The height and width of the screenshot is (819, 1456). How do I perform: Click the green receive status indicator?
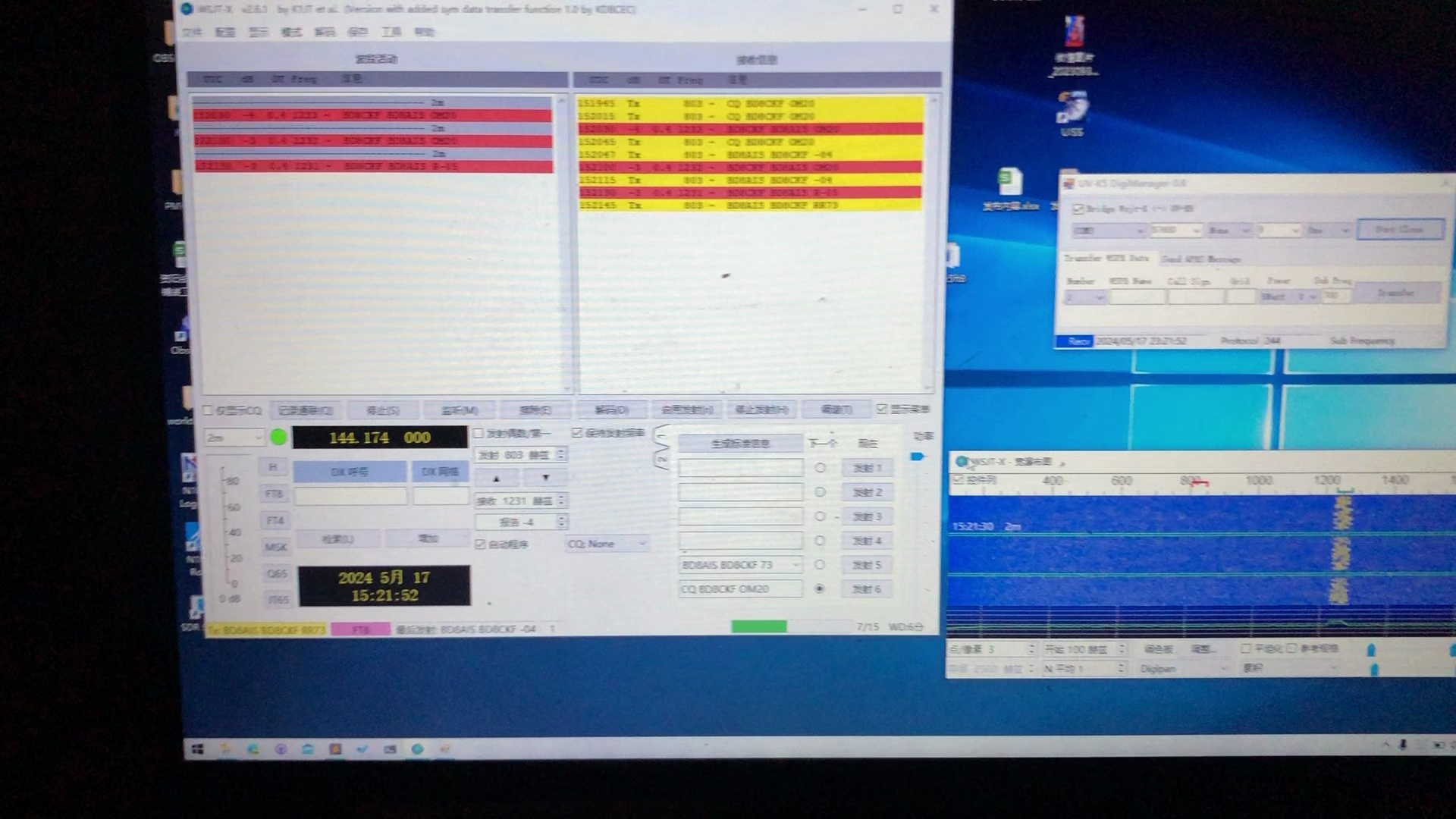pos(279,436)
